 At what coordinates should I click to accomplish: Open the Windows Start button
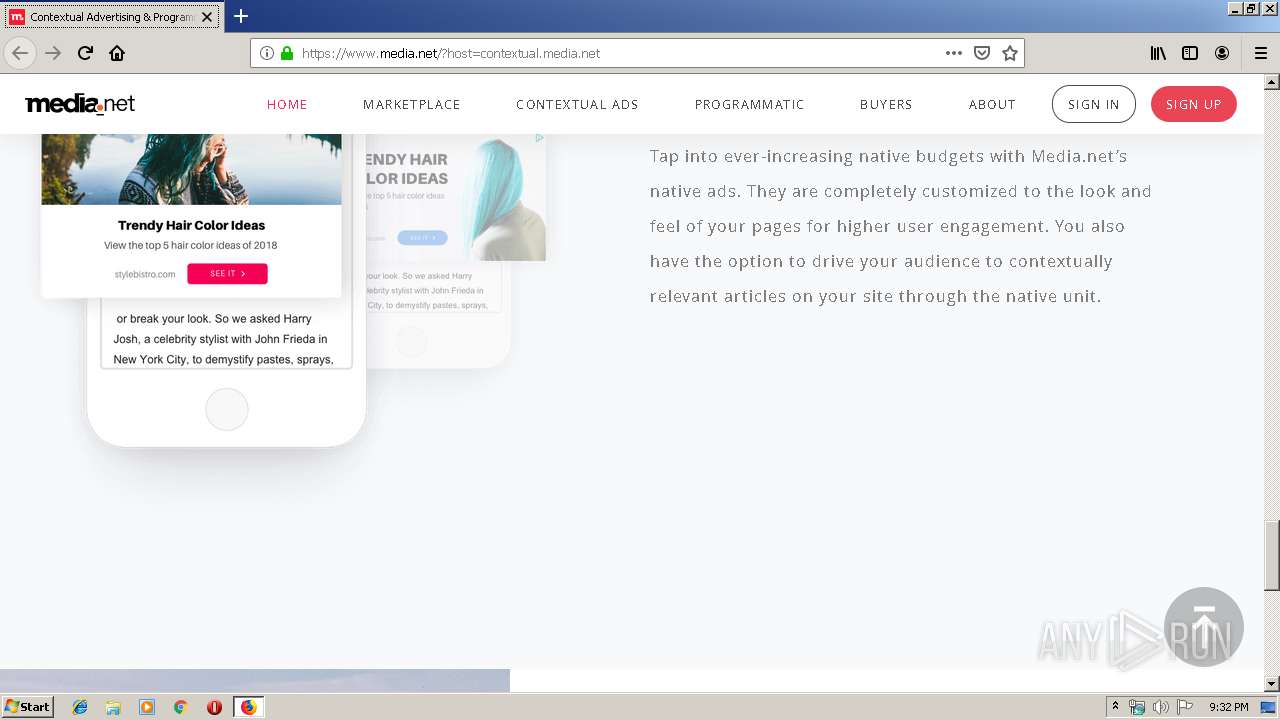pos(27,707)
